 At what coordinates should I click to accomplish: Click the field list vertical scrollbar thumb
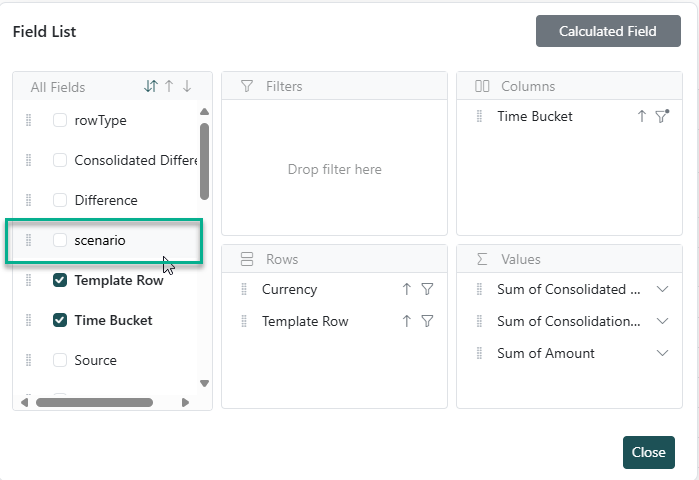[x=205, y=160]
